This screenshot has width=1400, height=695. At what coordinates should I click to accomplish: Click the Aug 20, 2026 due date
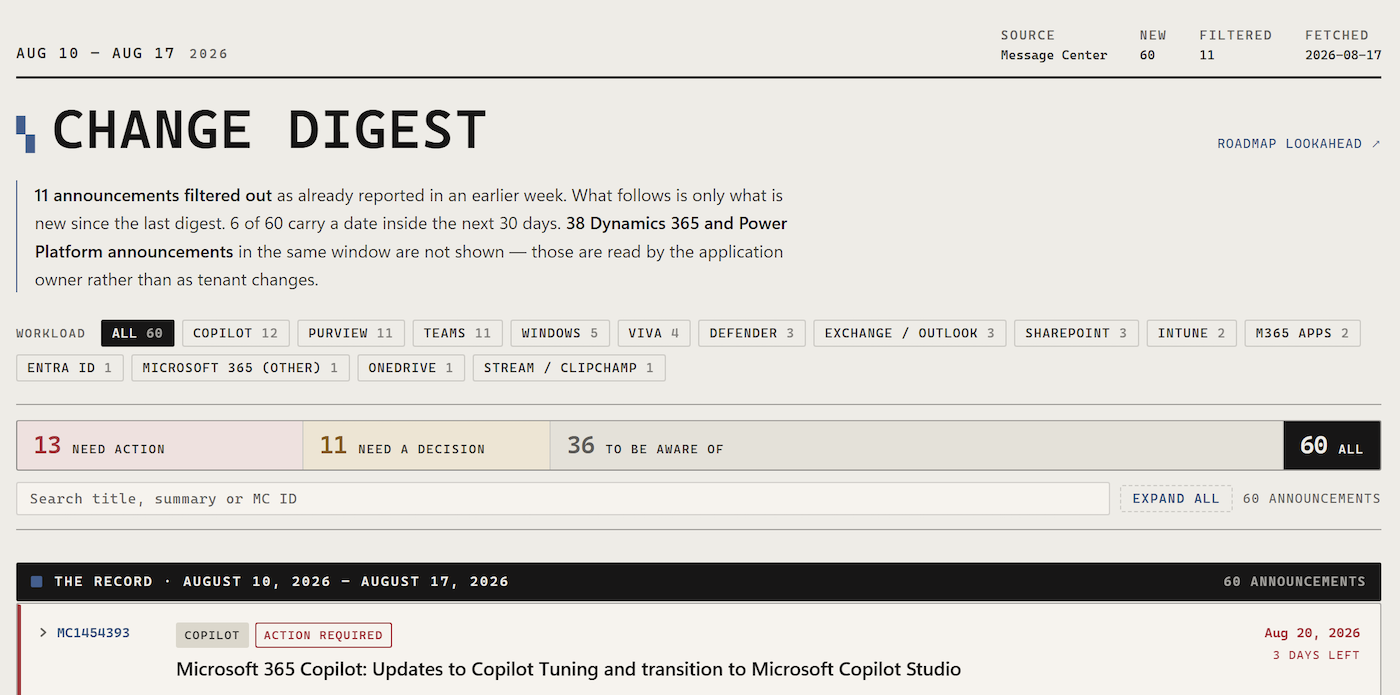[1312, 633]
